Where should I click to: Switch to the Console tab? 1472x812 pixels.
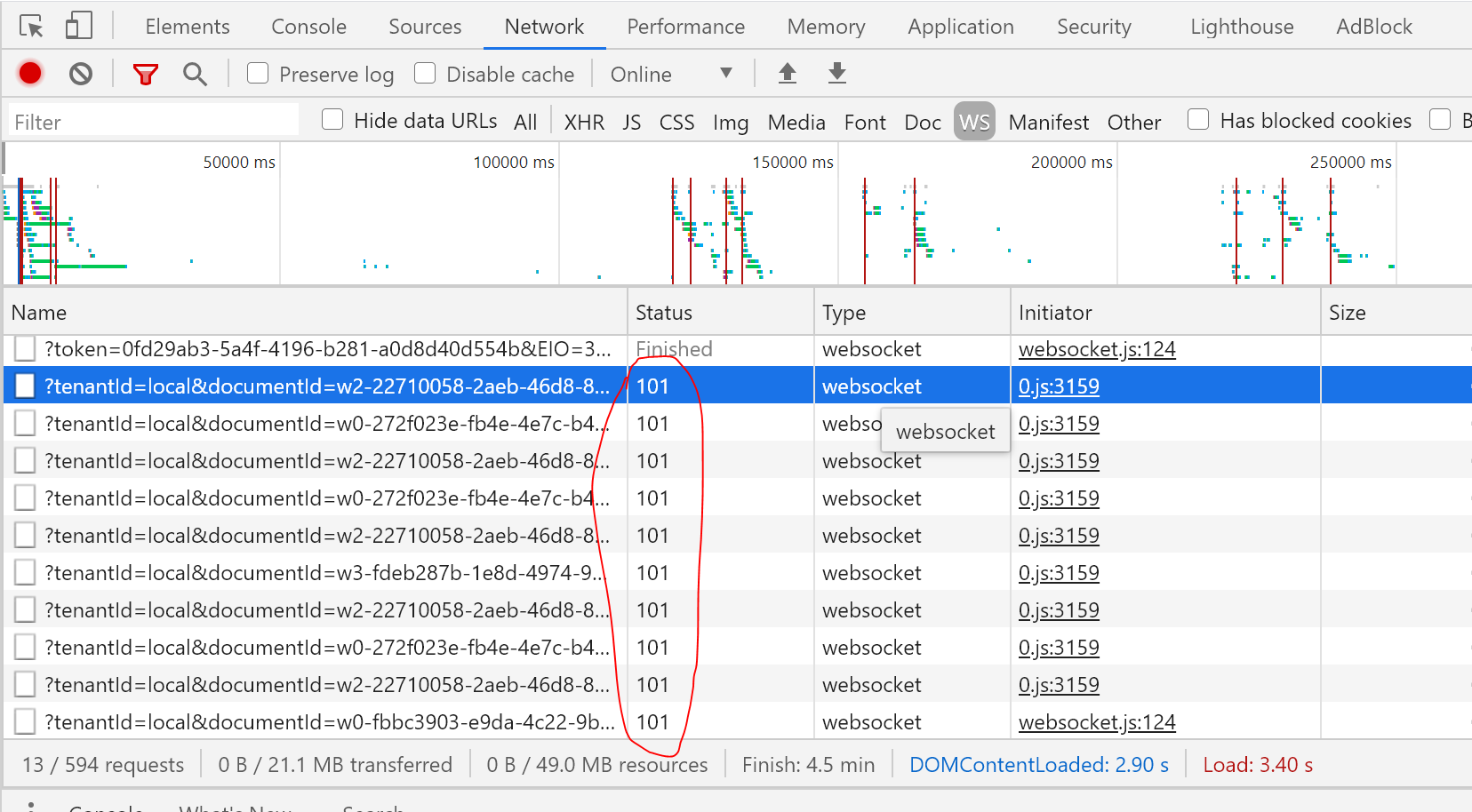tap(308, 26)
